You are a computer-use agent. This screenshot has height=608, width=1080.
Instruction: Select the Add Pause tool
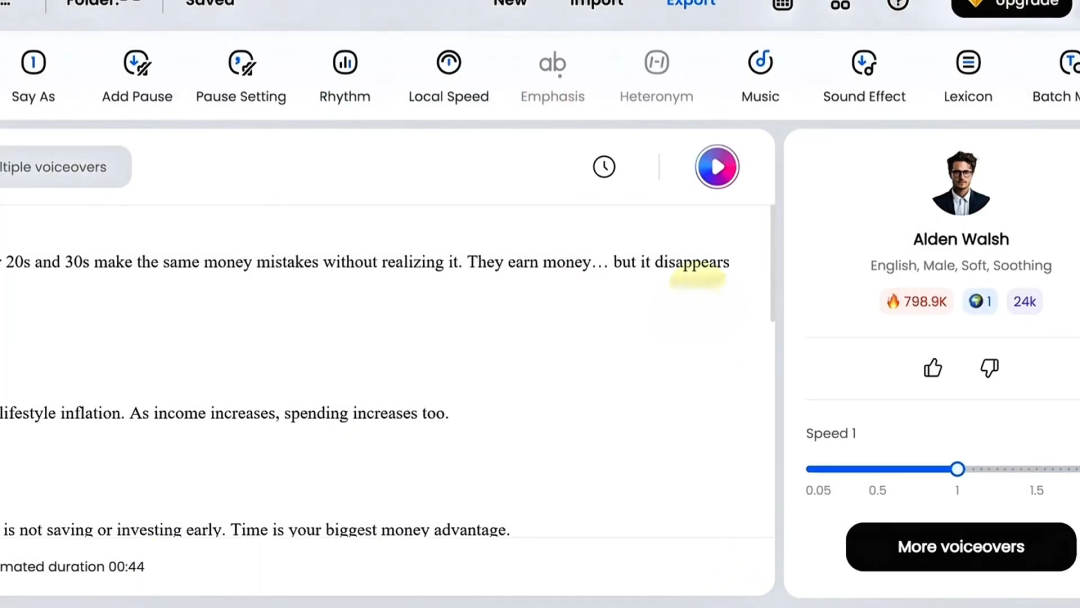click(137, 76)
